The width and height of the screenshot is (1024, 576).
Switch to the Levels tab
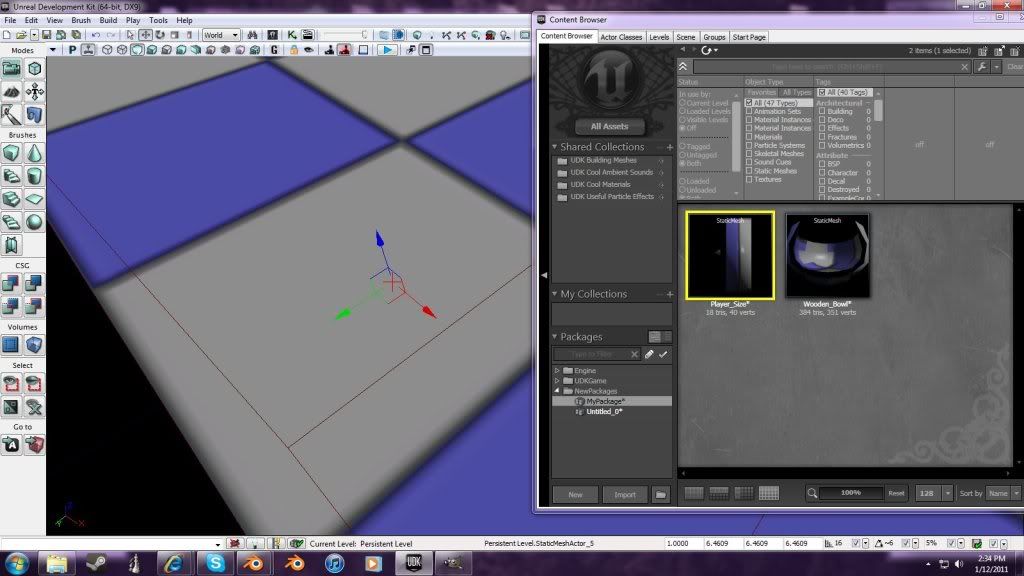(x=659, y=37)
